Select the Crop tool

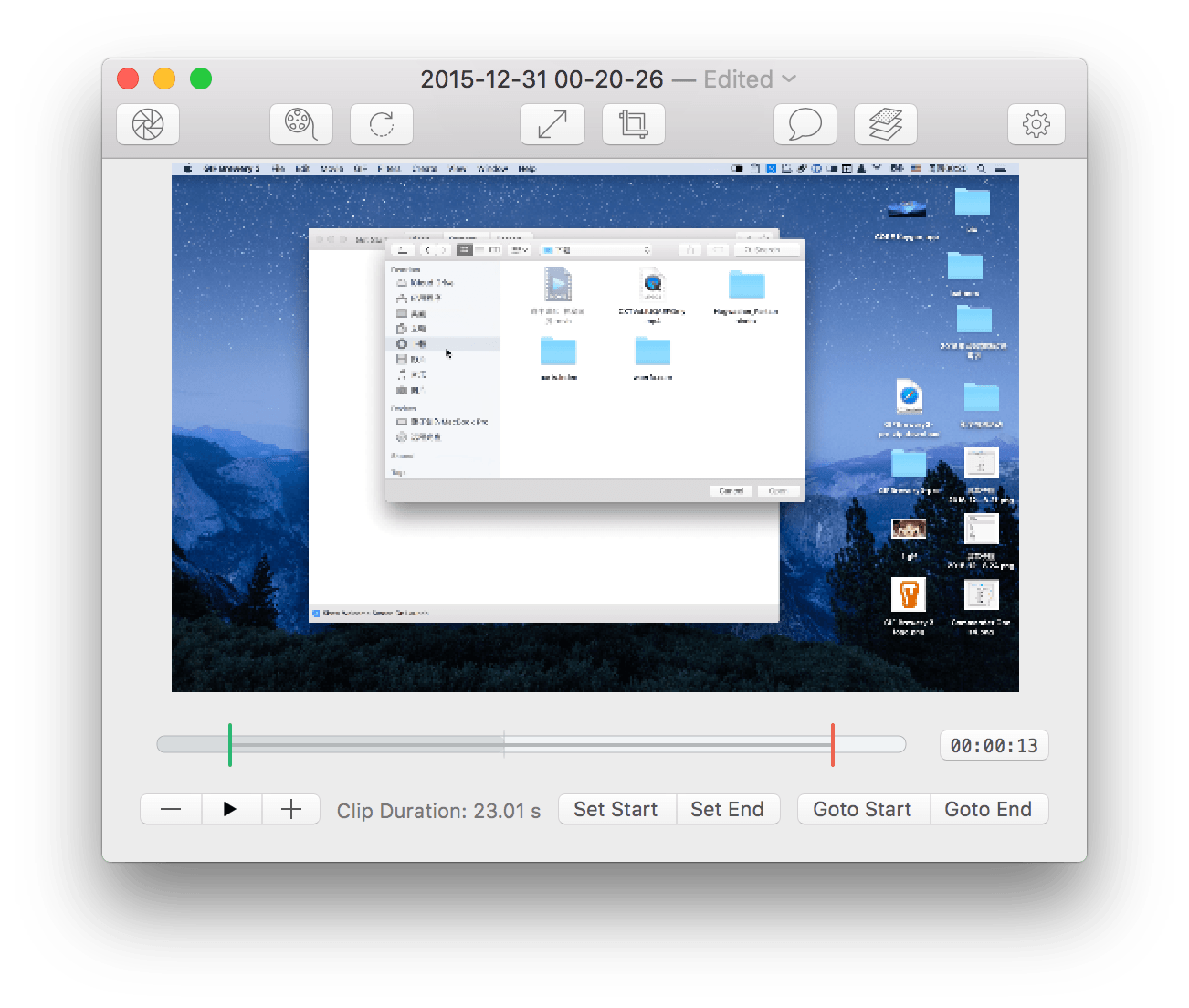pos(634,124)
